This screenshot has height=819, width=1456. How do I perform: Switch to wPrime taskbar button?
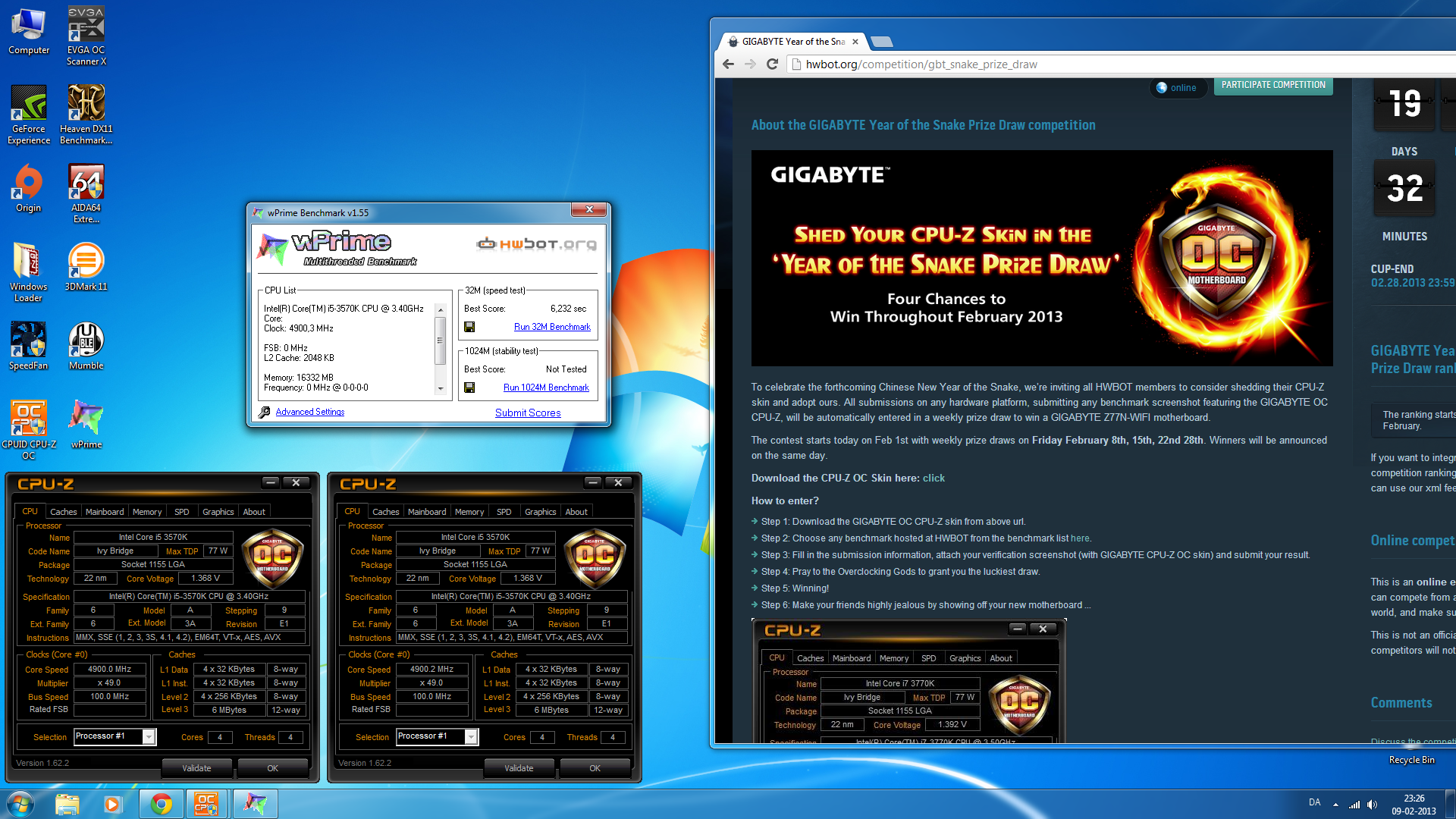point(255,804)
